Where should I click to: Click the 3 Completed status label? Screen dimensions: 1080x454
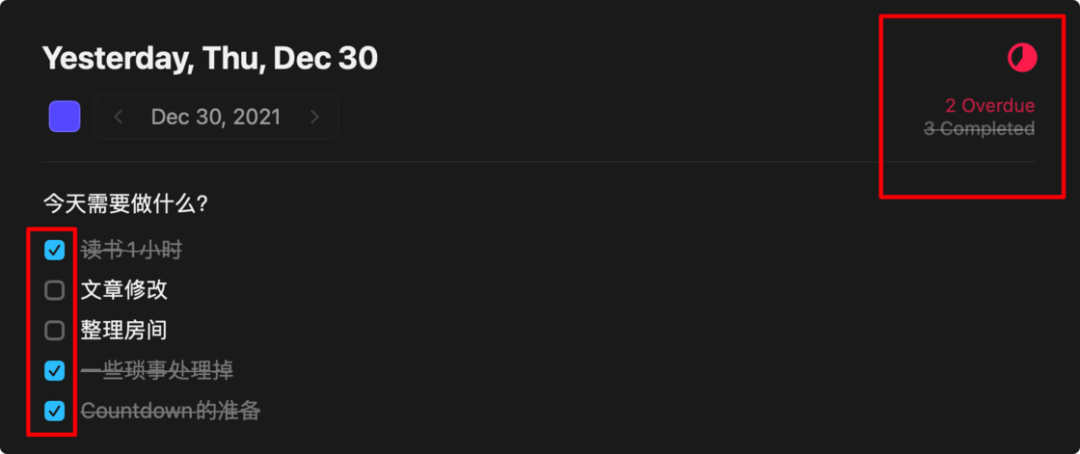click(x=979, y=129)
